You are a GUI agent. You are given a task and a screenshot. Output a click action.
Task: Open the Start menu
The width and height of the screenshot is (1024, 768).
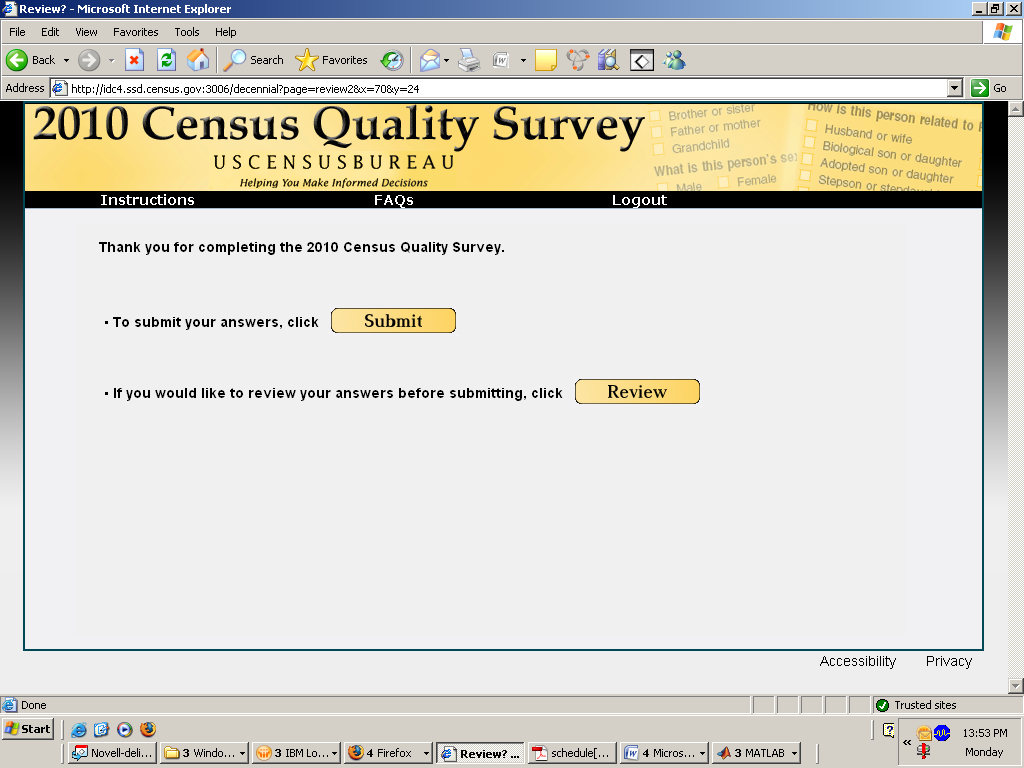[27, 729]
